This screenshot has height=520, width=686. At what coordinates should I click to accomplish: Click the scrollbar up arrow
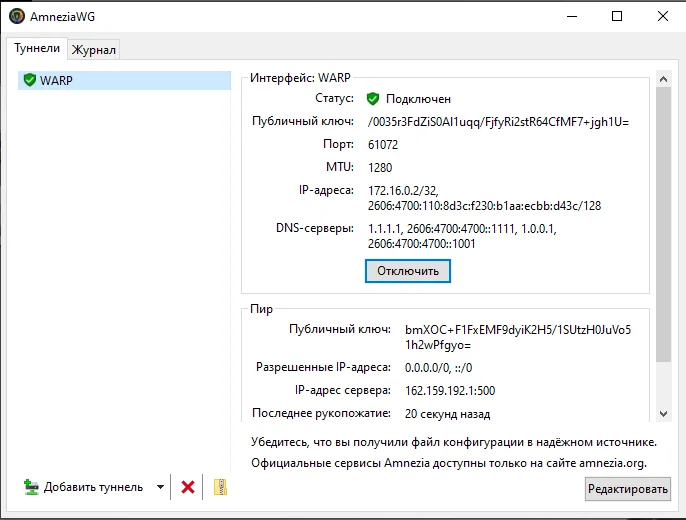click(x=663, y=79)
